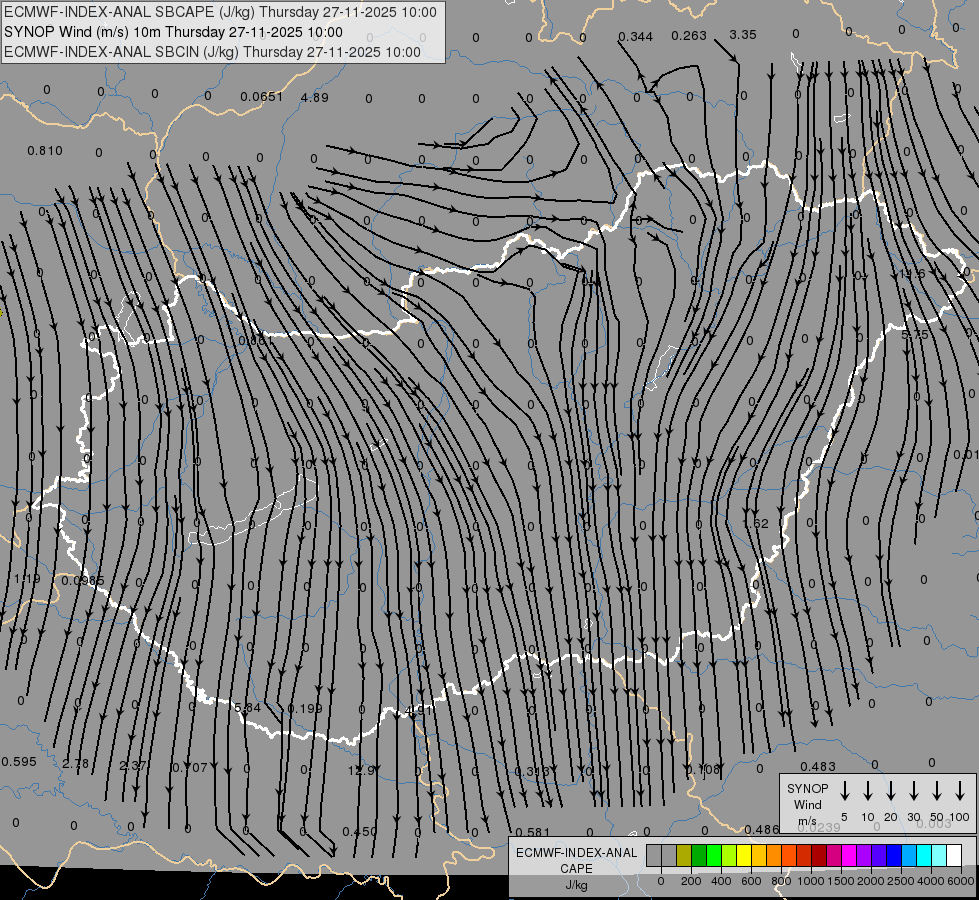979x900 pixels.
Task: Click the 'SYNOP' label in wind legend
Action: (807, 788)
